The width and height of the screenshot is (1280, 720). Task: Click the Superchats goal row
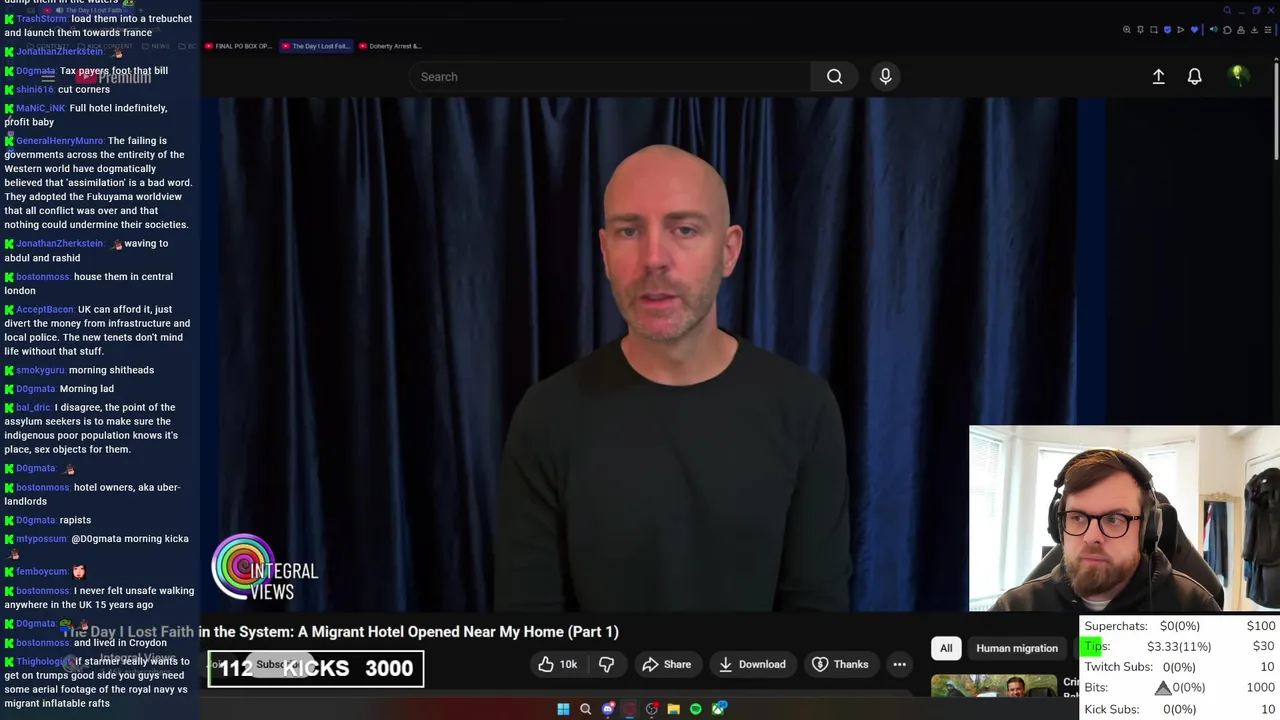point(1180,626)
